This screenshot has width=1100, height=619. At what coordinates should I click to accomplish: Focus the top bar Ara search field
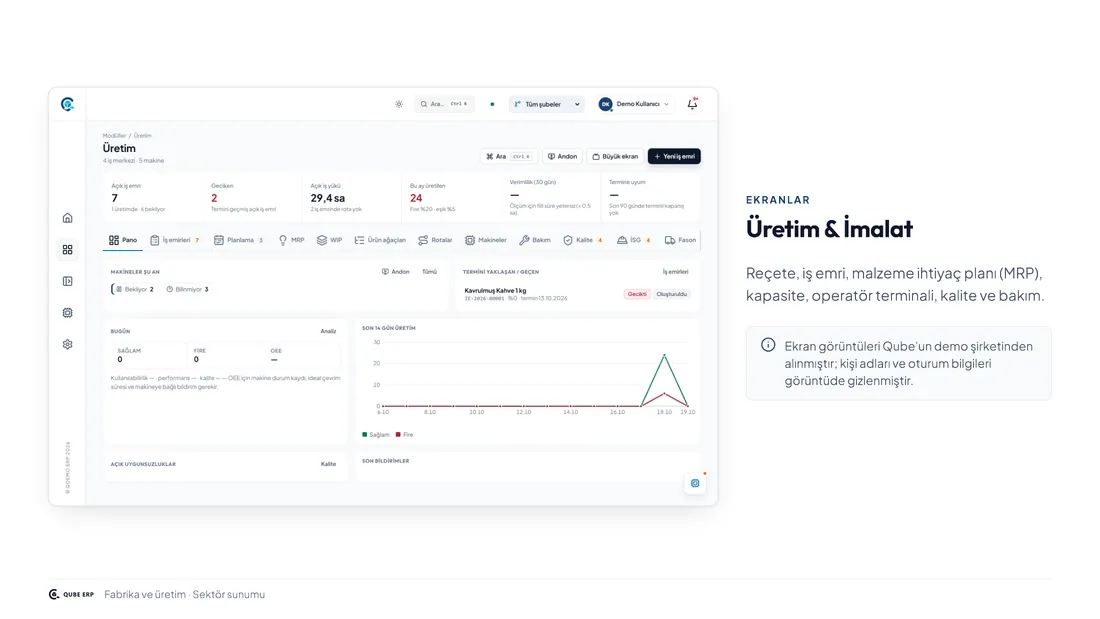444,104
